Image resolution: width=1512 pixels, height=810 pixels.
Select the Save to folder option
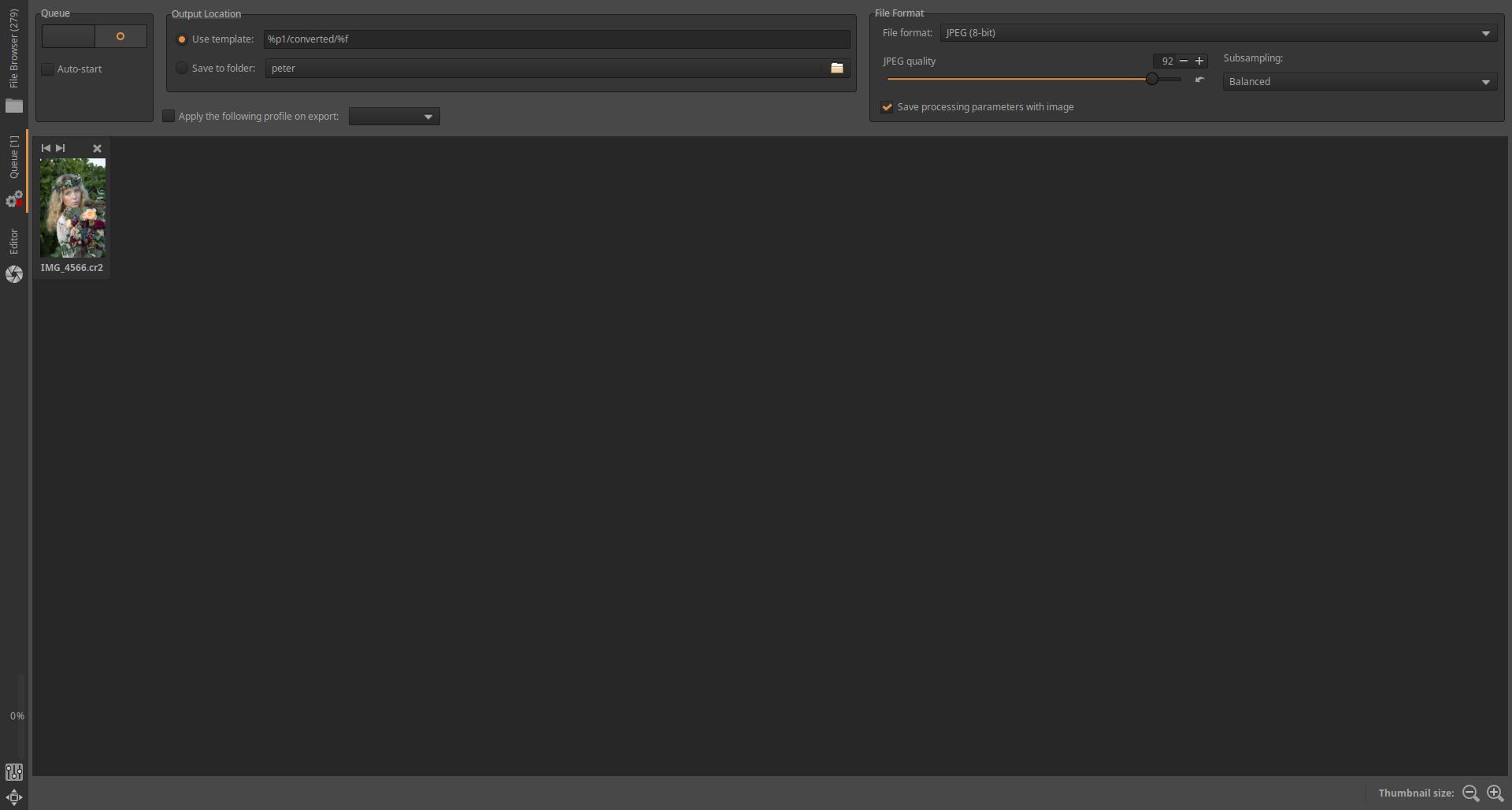point(182,69)
